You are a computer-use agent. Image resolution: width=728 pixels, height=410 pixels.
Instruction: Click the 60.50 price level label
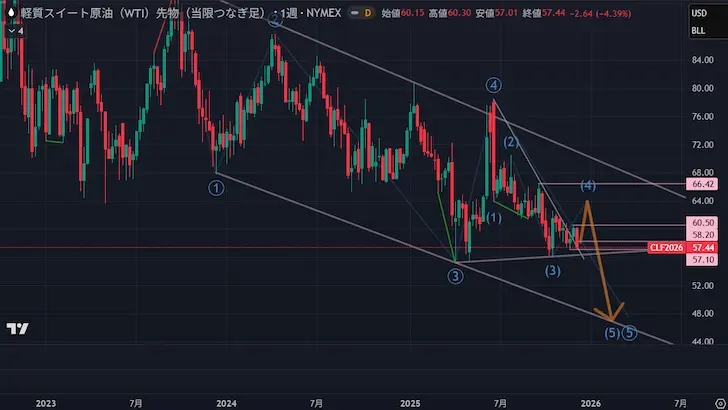702,222
